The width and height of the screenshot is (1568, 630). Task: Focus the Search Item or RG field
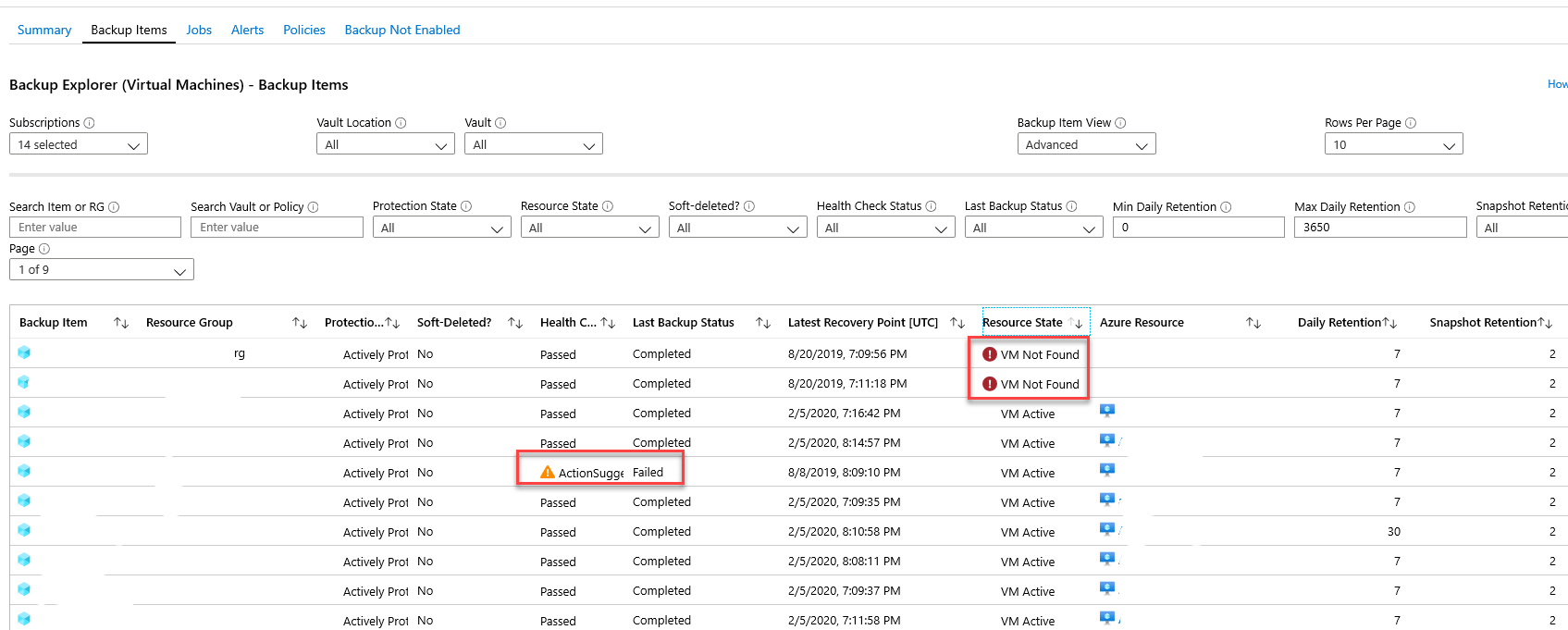95,228
